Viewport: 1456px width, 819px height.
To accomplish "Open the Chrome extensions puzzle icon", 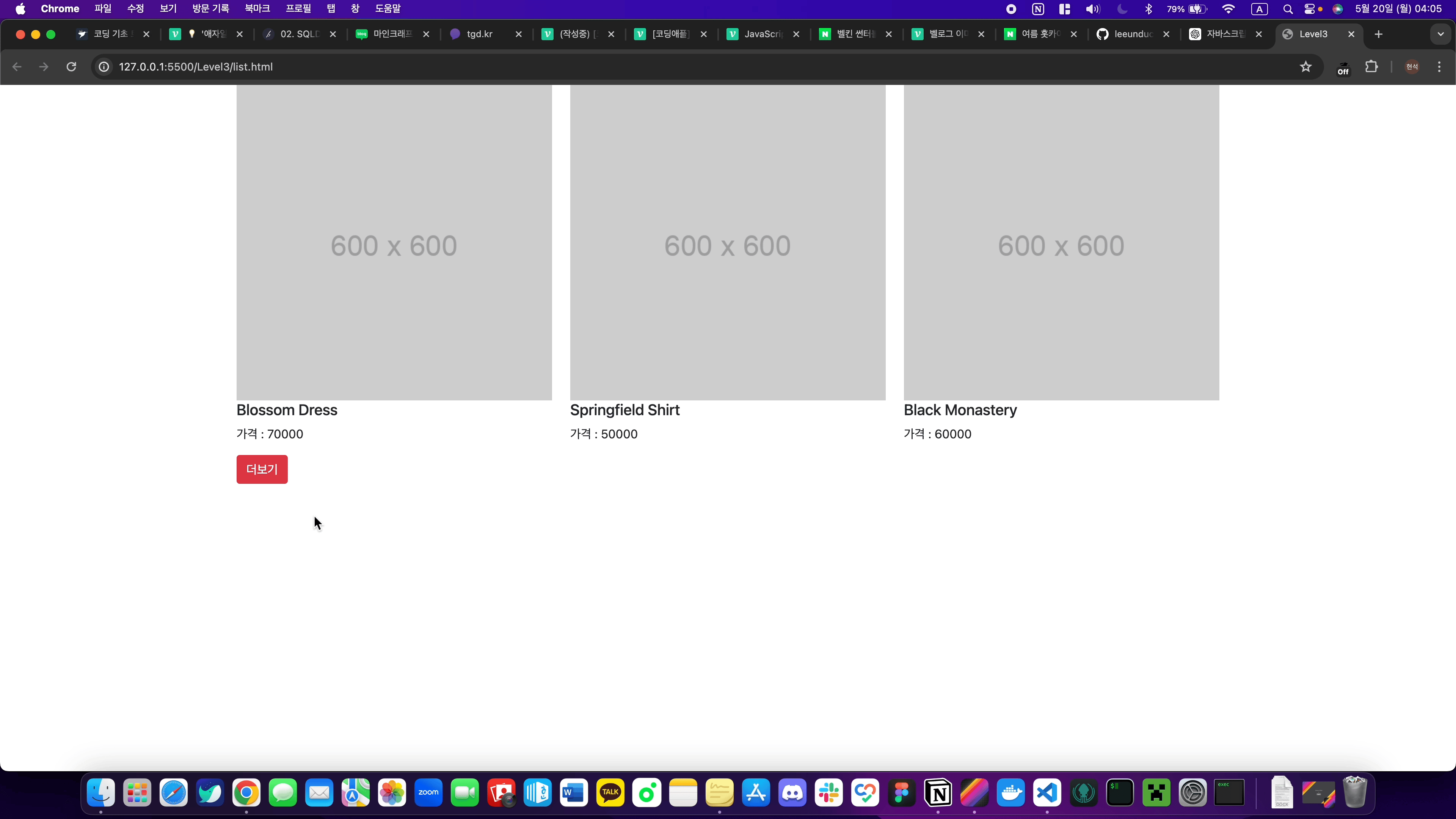I will 1371,67.
